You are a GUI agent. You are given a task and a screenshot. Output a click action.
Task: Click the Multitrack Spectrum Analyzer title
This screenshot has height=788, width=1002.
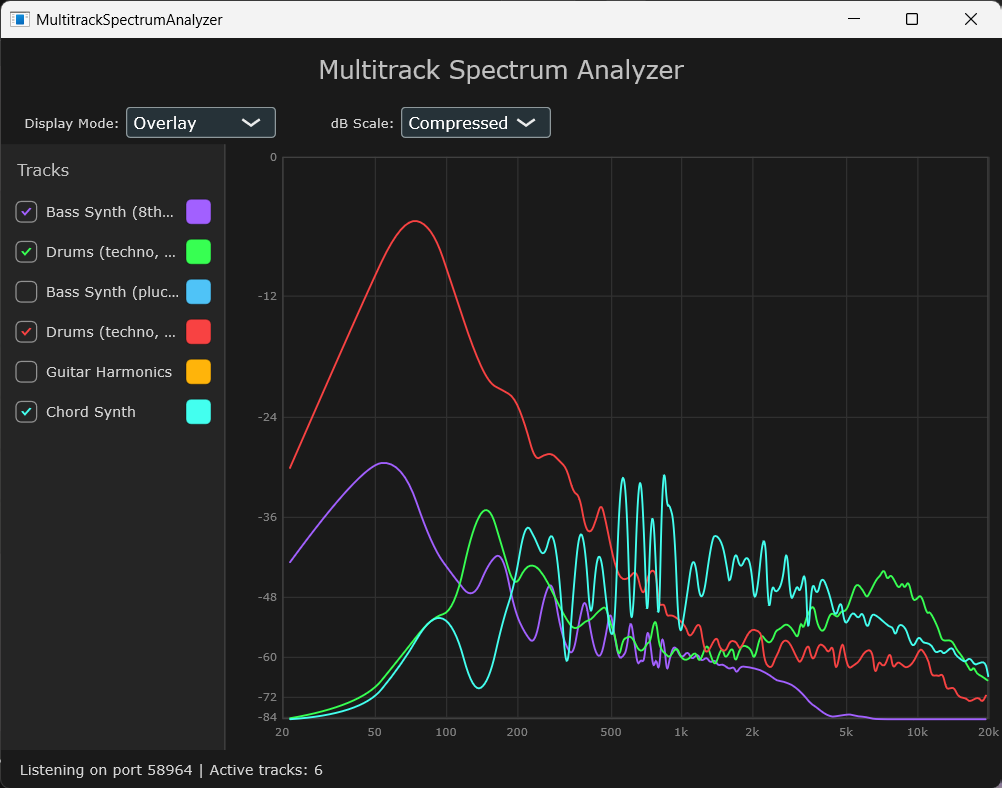[x=500, y=70]
